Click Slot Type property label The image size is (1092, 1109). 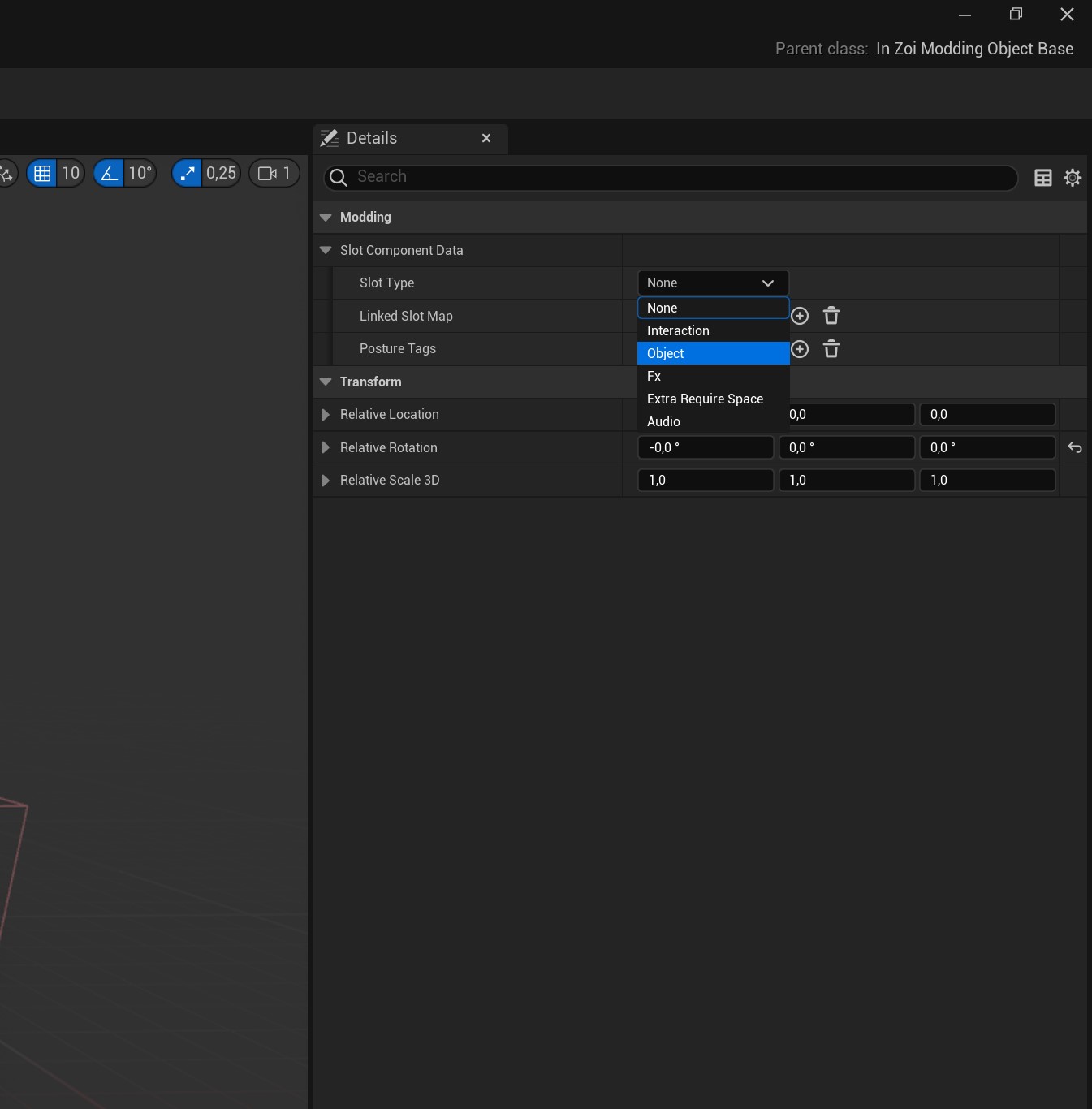[x=386, y=283]
